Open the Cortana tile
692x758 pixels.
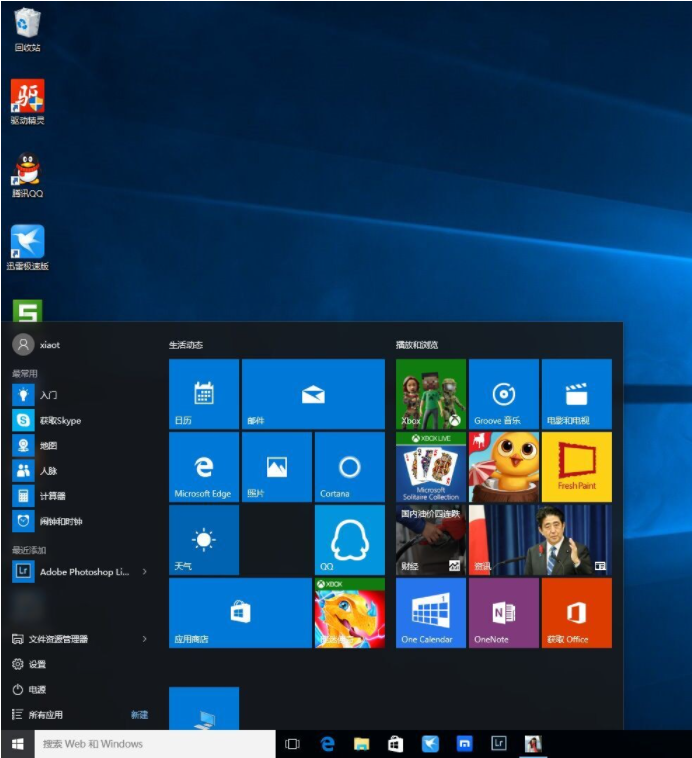pyautogui.click(x=349, y=467)
